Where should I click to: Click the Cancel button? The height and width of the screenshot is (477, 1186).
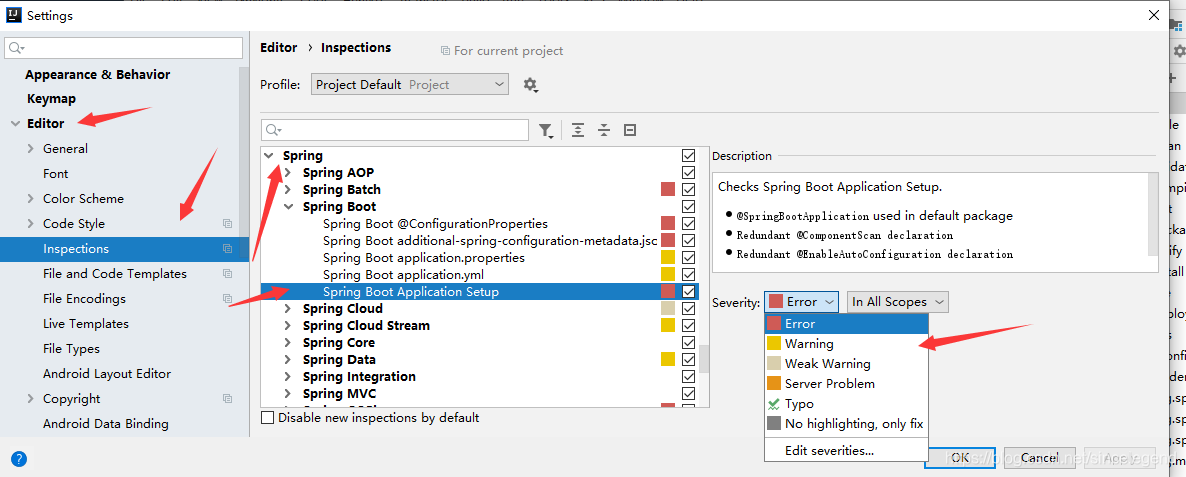[1039, 457]
